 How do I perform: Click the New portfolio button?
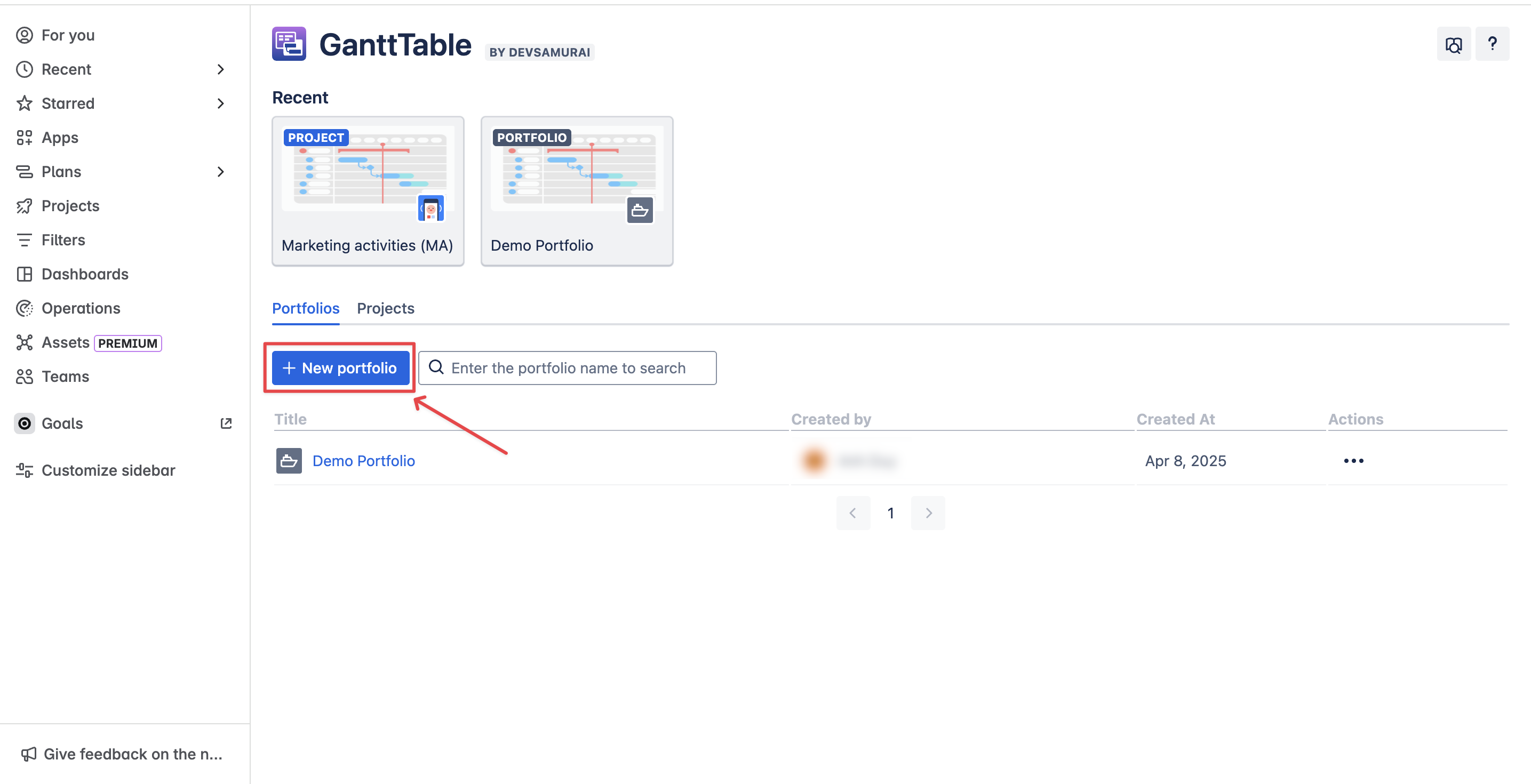[340, 368]
